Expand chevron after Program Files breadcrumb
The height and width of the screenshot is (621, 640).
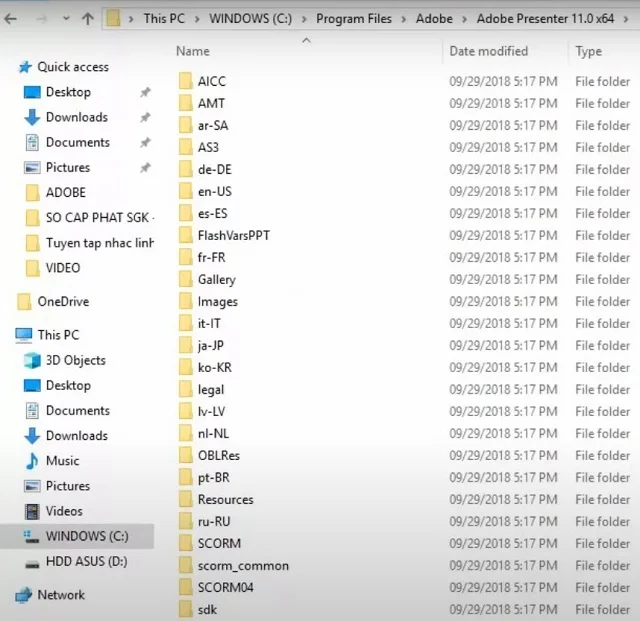pyautogui.click(x=404, y=19)
